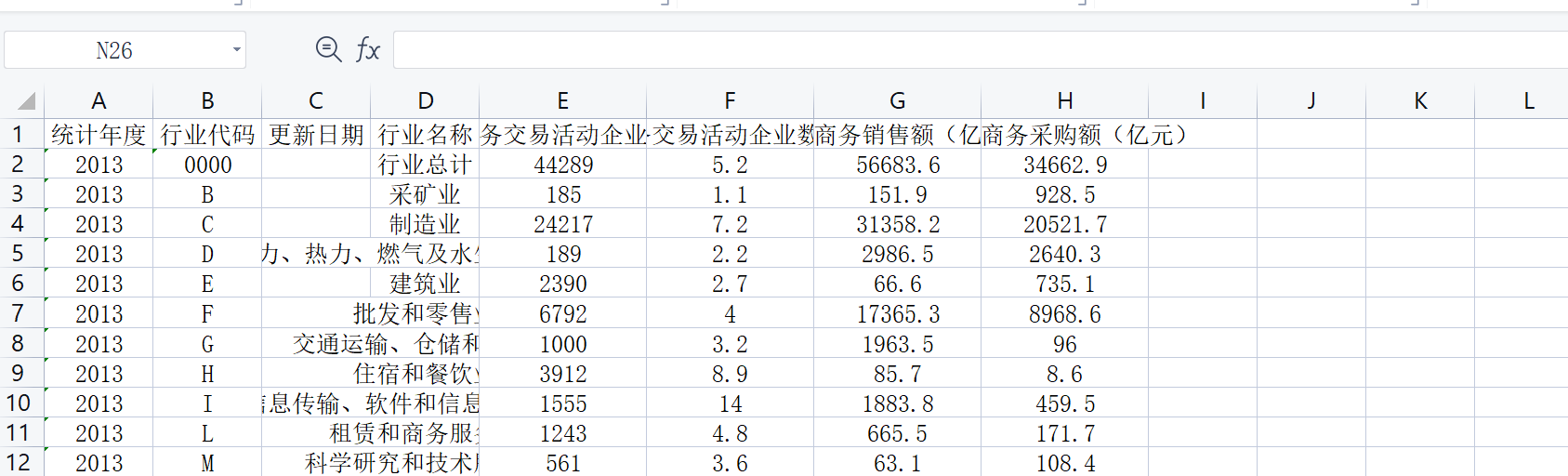Select column H header

[x=1065, y=100]
